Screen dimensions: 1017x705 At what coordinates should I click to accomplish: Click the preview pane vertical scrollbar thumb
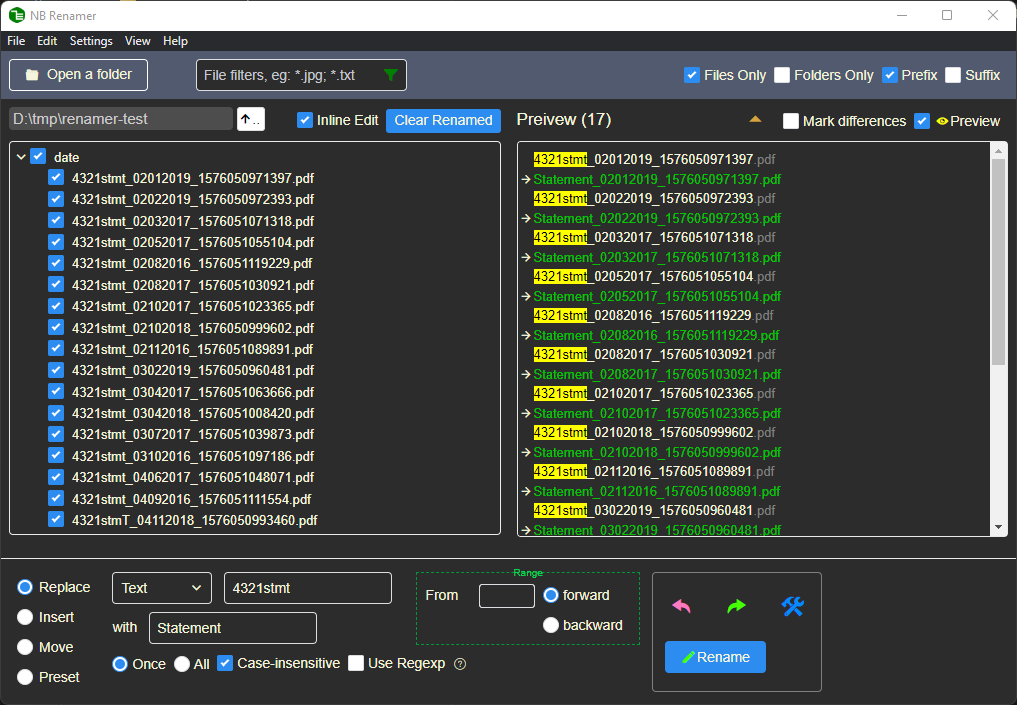[998, 263]
